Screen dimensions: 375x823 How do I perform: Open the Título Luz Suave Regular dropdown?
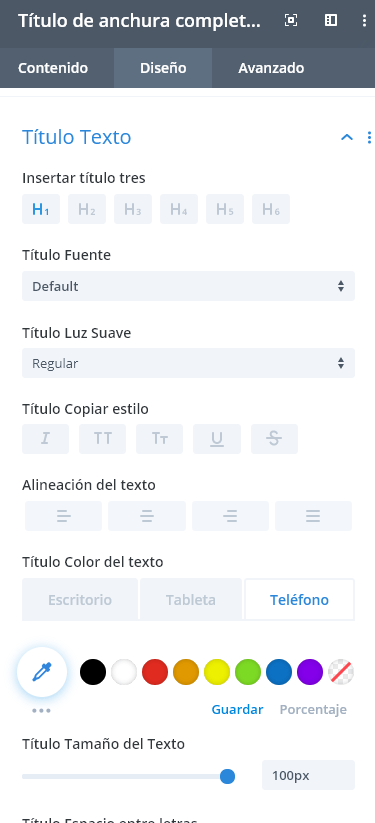[x=189, y=363]
